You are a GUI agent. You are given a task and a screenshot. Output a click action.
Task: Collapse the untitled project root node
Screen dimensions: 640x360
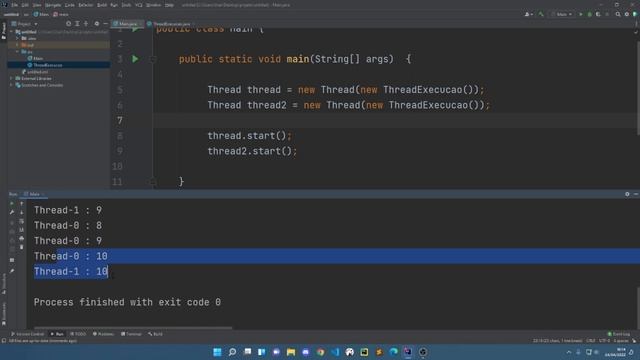click(x=11, y=32)
